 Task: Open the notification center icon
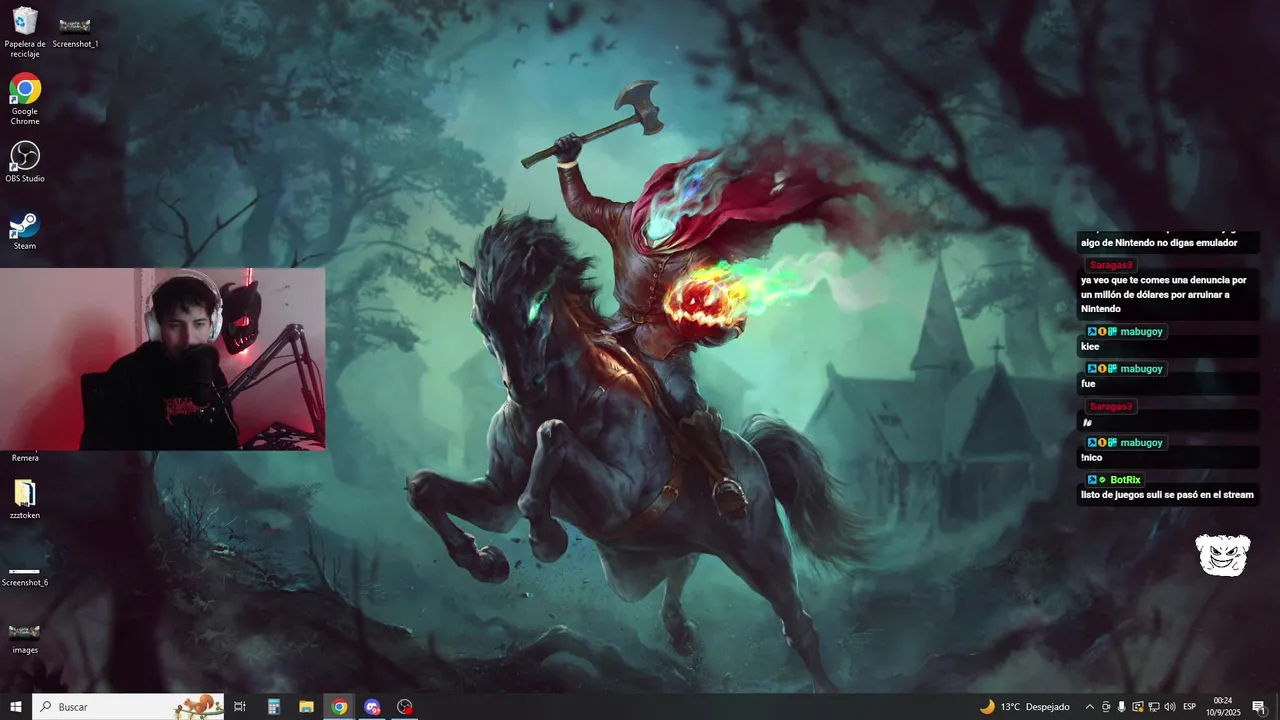1259,707
